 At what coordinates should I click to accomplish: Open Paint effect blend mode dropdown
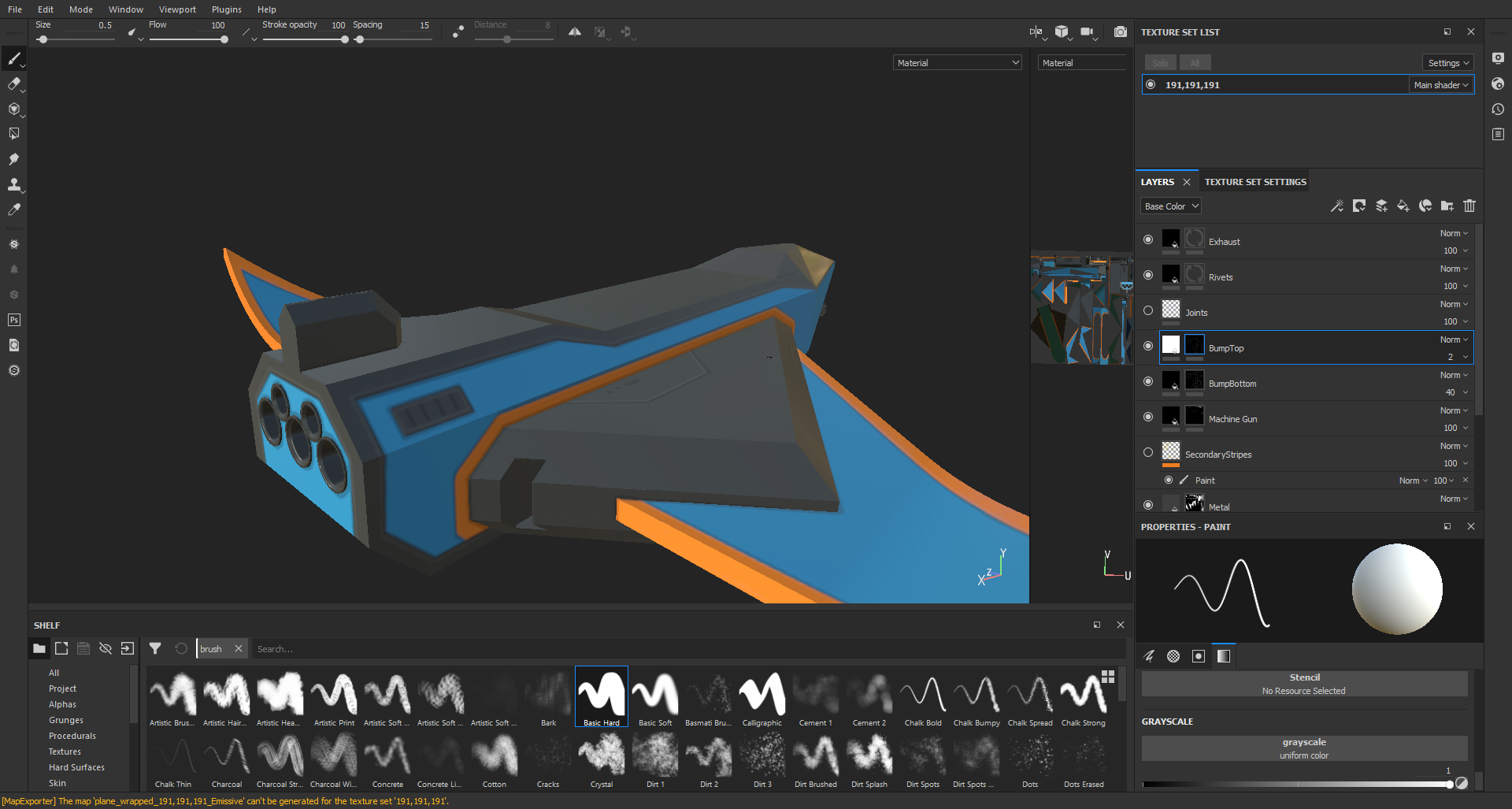(x=1414, y=481)
